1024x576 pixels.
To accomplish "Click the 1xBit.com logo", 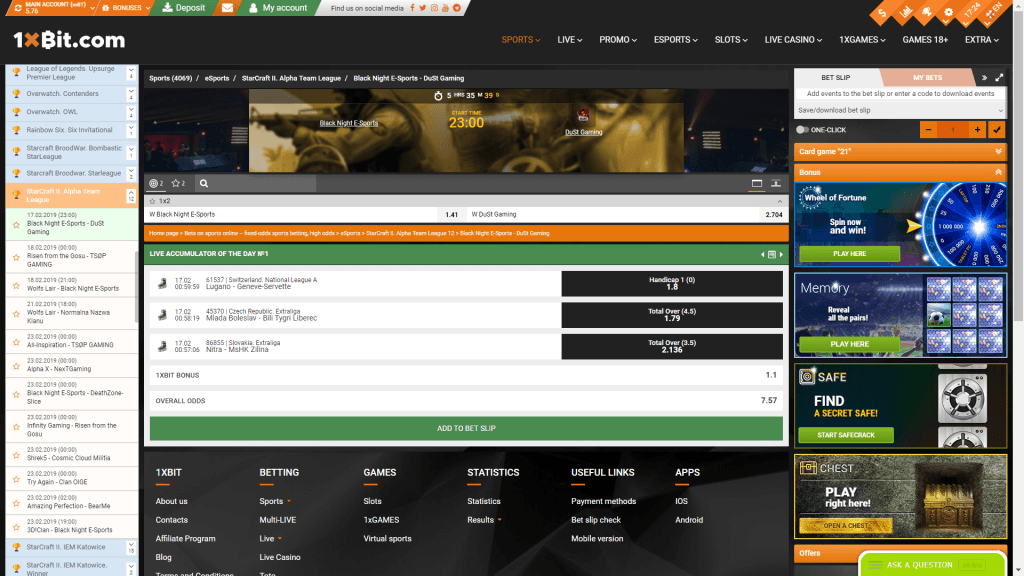I will pyautogui.click(x=69, y=40).
